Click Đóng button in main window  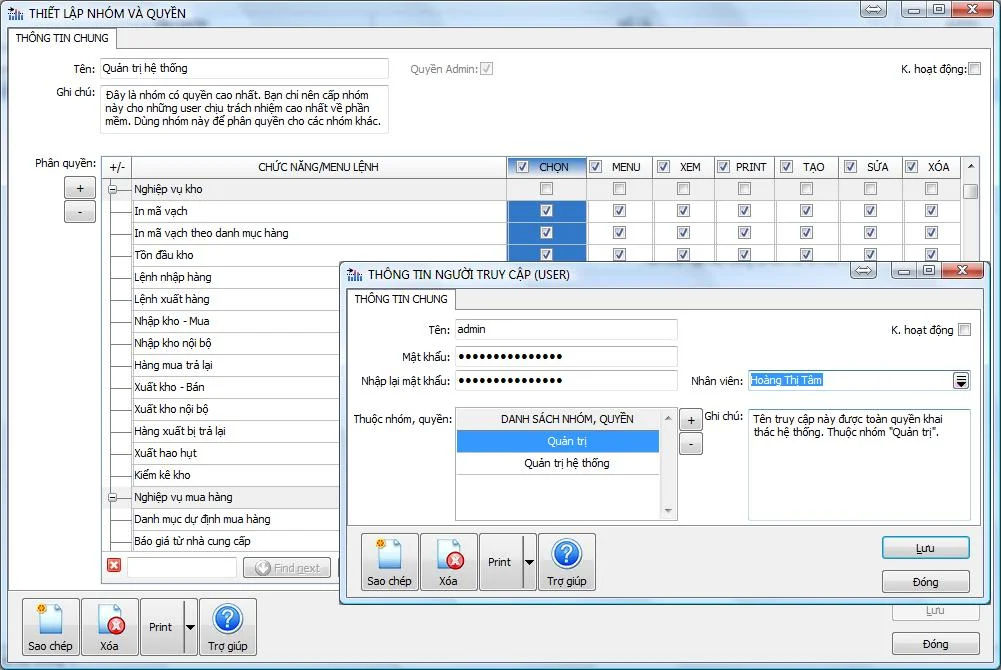[x=935, y=643]
